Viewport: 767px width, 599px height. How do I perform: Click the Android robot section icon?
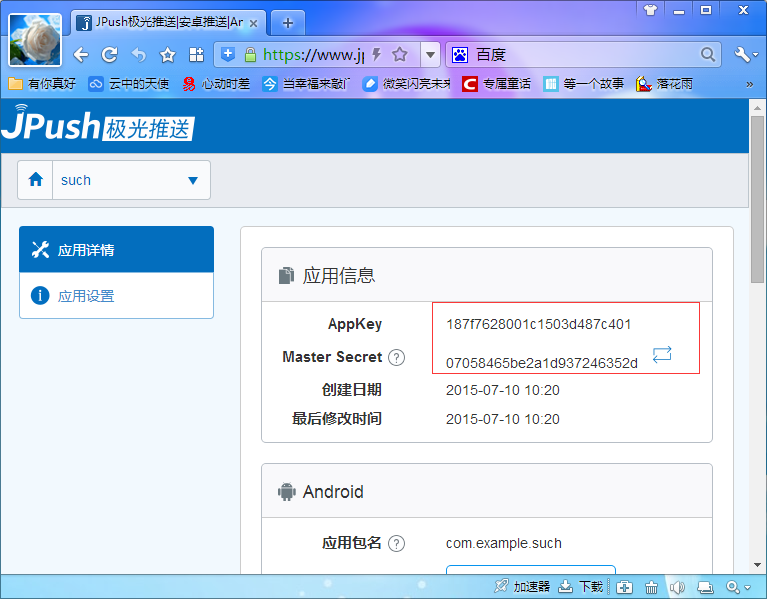click(287, 491)
